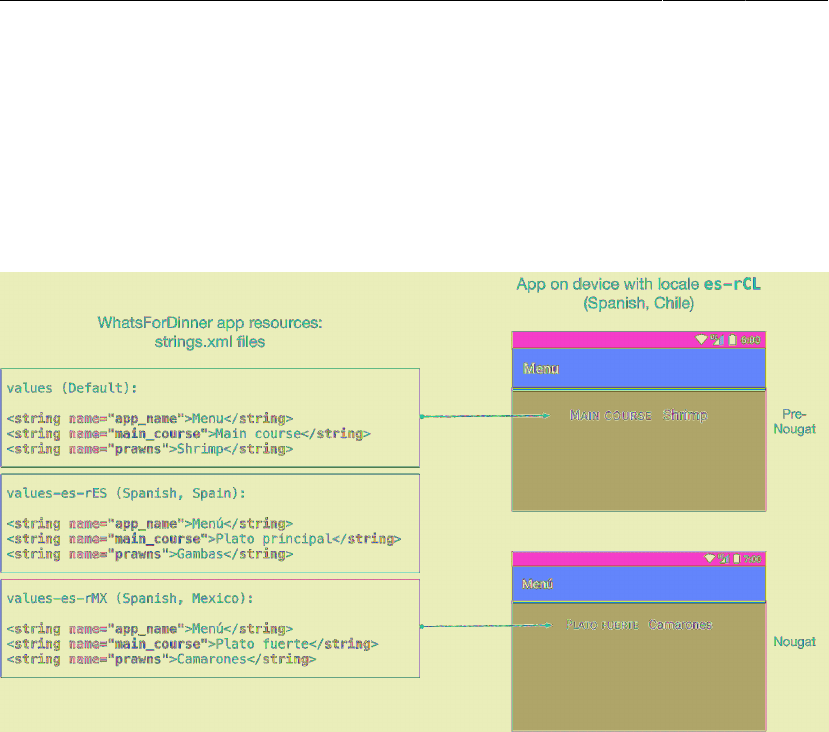Click the prawns 'Gambas' string line
Screen dimensions: 829x732
pyautogui.click(x=150, y=554)
